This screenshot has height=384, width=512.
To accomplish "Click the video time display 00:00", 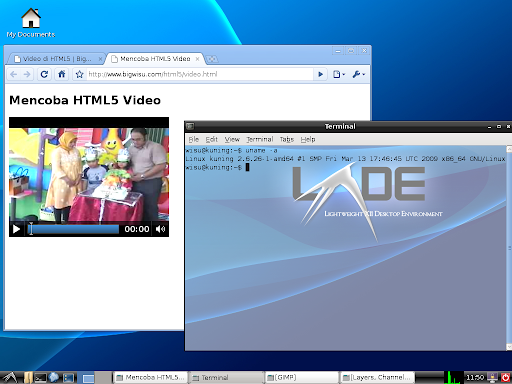I will (137, 229).
